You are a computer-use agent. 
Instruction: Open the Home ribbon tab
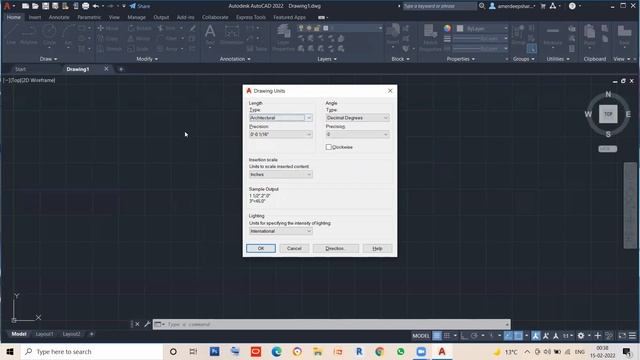(x=13, y=17)
